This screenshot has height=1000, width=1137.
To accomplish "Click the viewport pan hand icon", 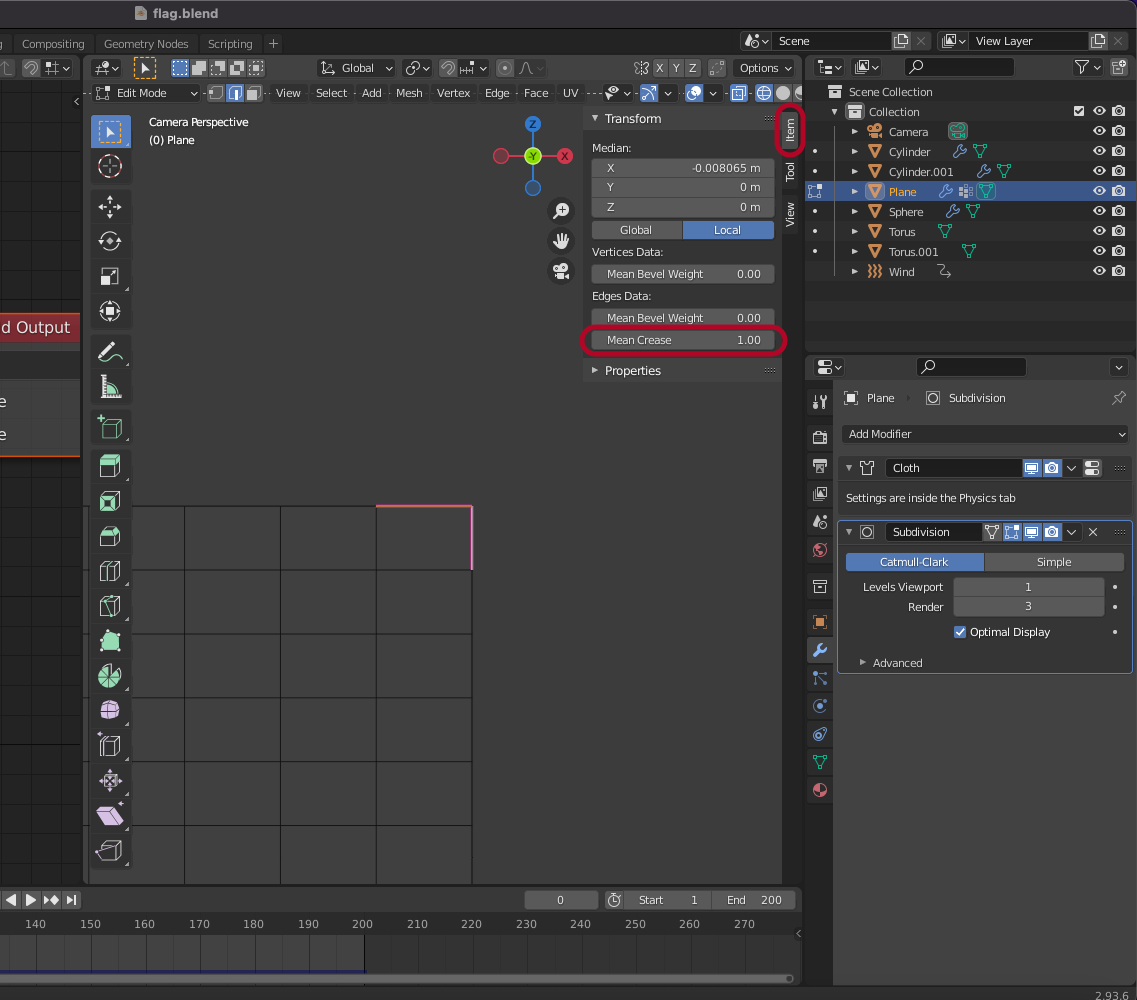I will coord(561,241).
